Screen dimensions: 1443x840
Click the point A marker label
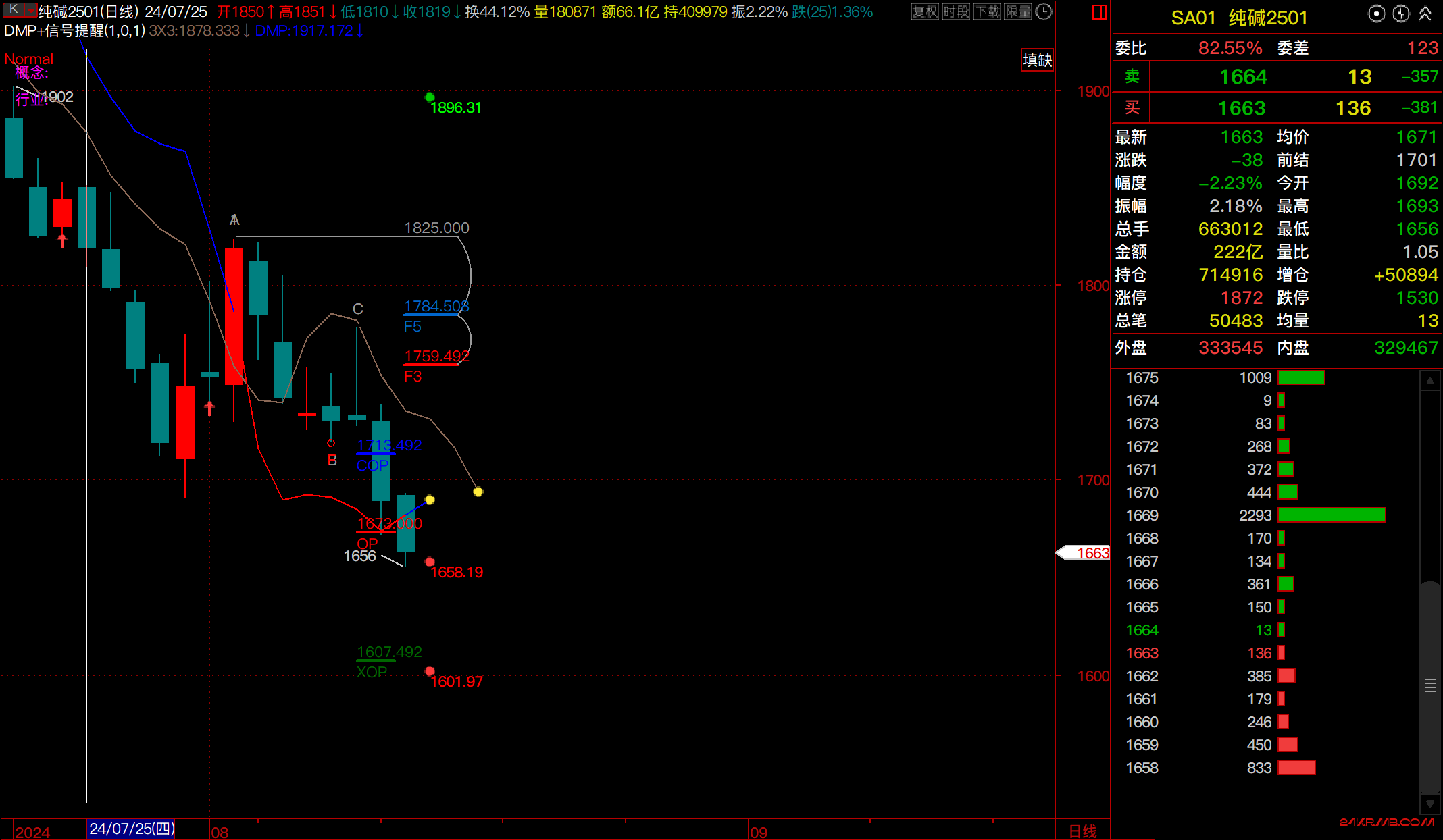point(234,219)
